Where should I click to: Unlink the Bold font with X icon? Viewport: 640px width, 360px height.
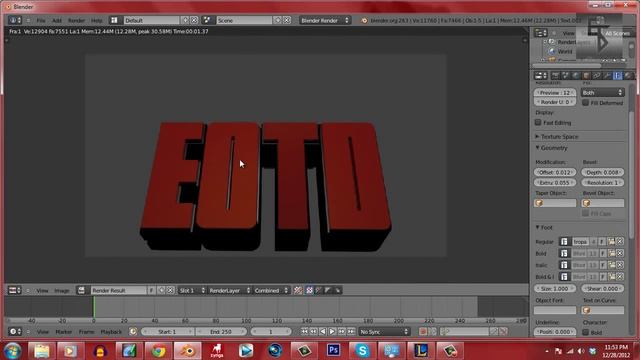coord(620,253)
